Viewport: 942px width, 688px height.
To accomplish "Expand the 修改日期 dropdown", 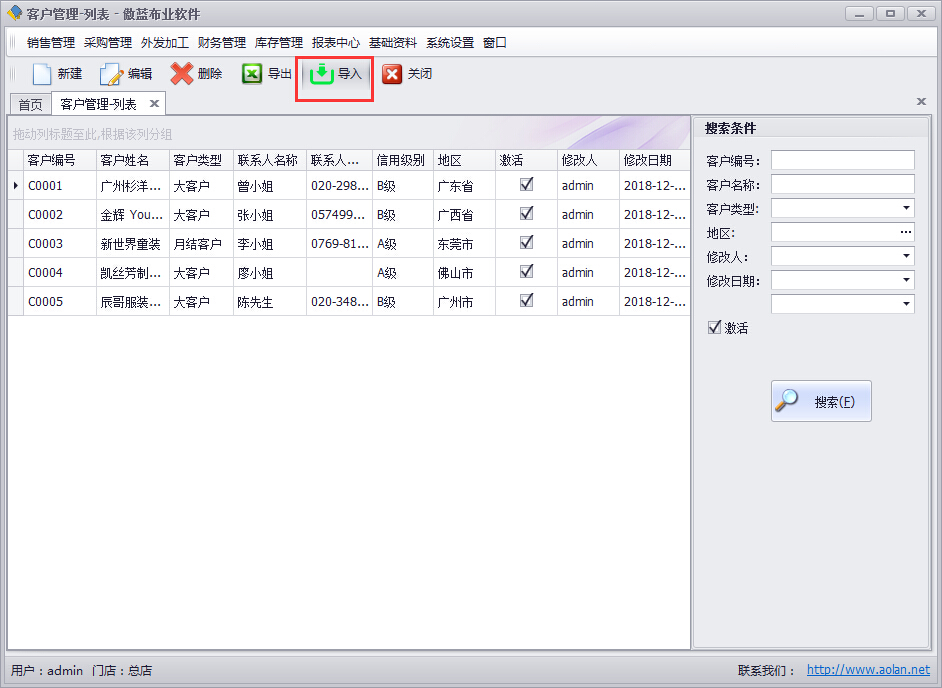I will [x=906, y=280].
